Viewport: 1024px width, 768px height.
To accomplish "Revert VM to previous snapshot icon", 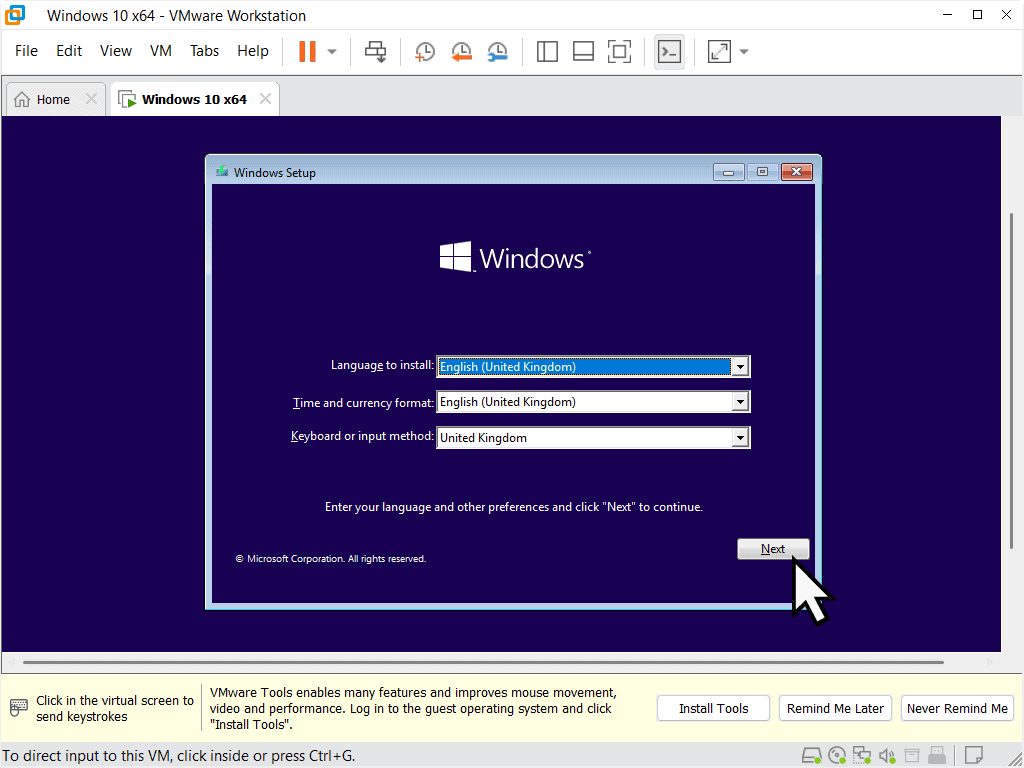I will pos(461,51).
